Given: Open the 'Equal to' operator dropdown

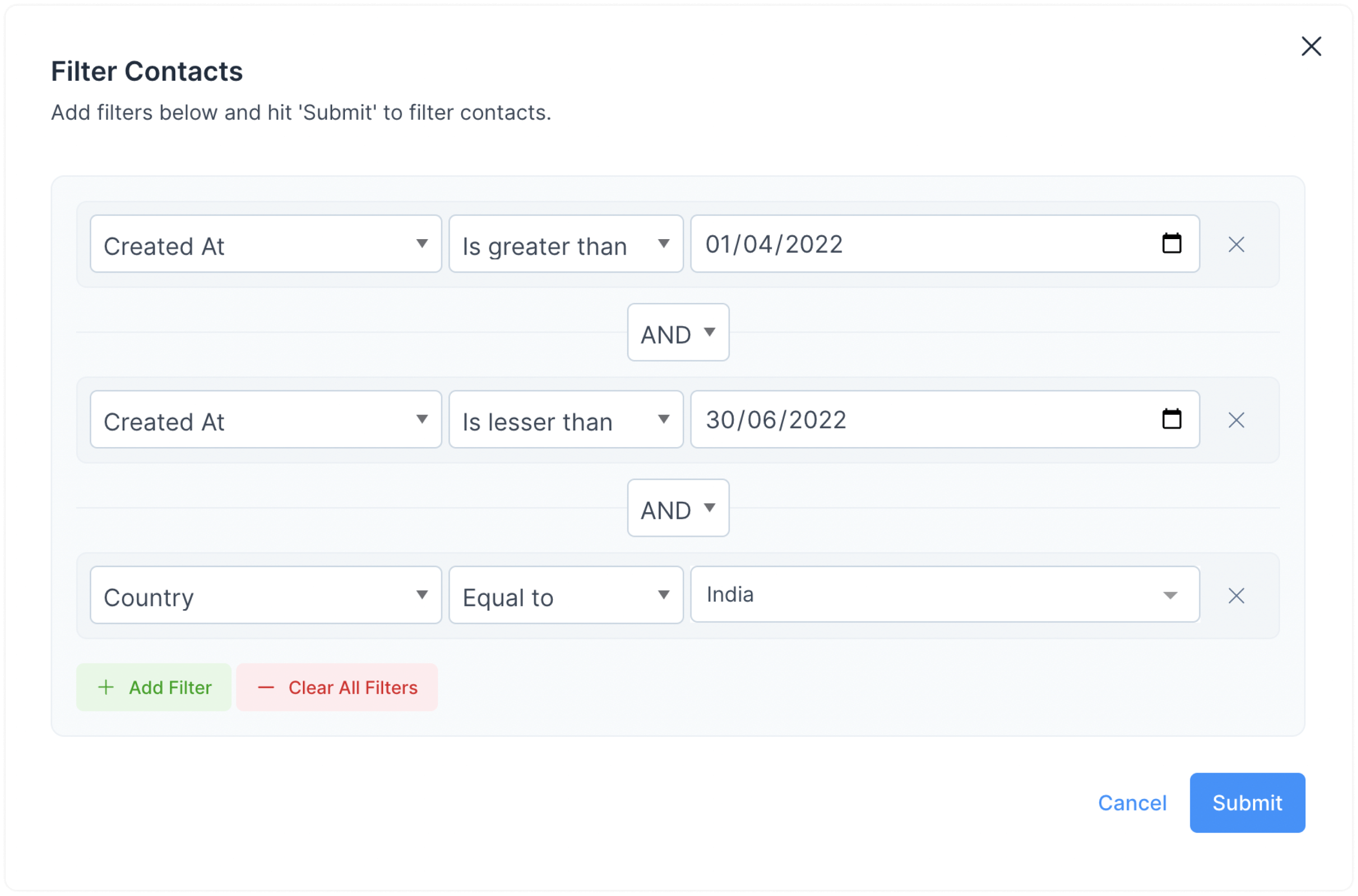Looking at the screenshot, I should point(566,595).
